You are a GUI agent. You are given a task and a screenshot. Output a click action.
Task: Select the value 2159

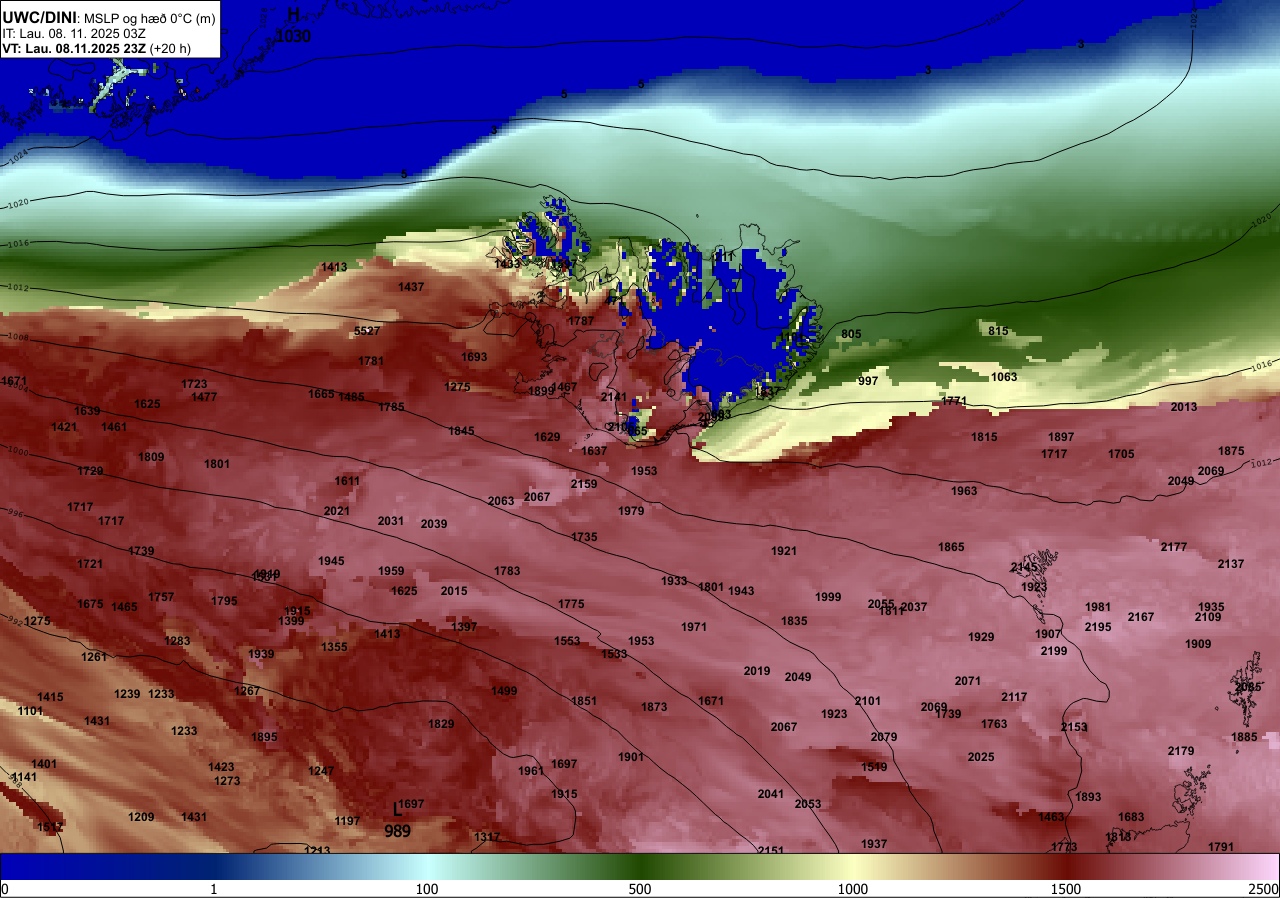(584, 484)
